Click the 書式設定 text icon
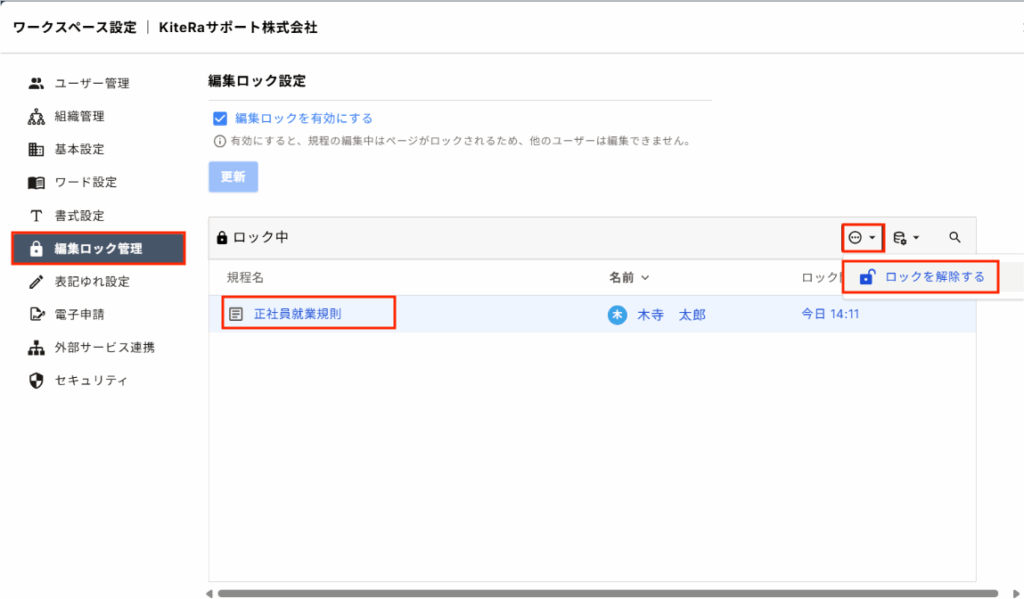This screenshot has height=599, width=1024. click(x=36, y=215)
